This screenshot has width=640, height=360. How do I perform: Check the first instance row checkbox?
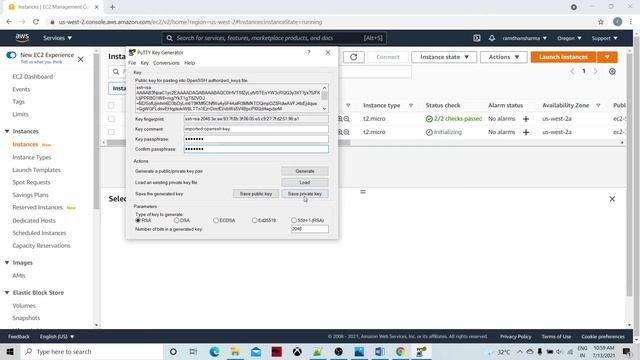click(111, 119)
